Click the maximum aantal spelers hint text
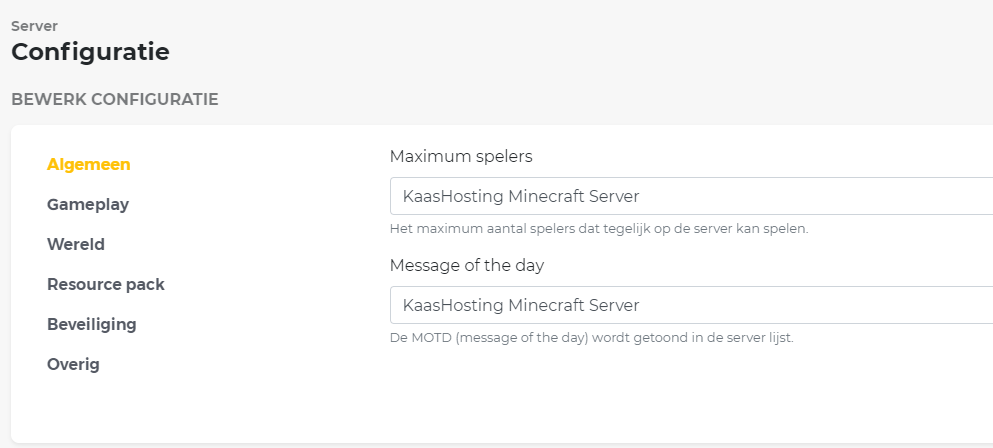This screenshot has height=448, width=993. tap(598, 228)
